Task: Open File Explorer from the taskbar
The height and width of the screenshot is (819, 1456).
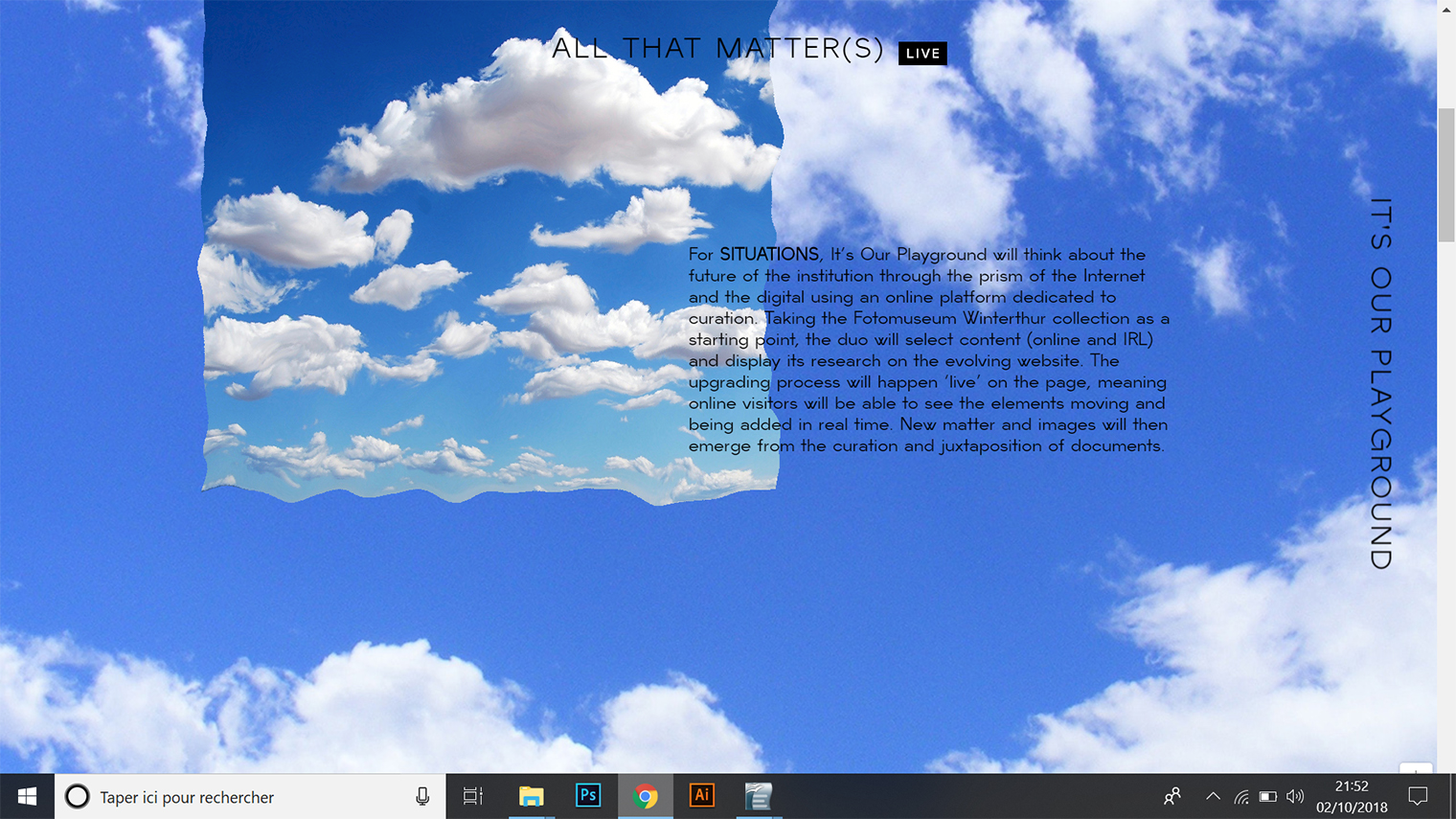Action: [x=531, y=797]
